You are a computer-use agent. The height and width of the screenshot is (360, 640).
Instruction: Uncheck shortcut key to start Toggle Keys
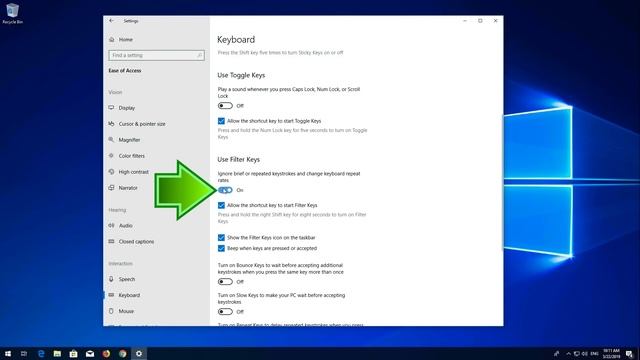click(x=221, y=121)
